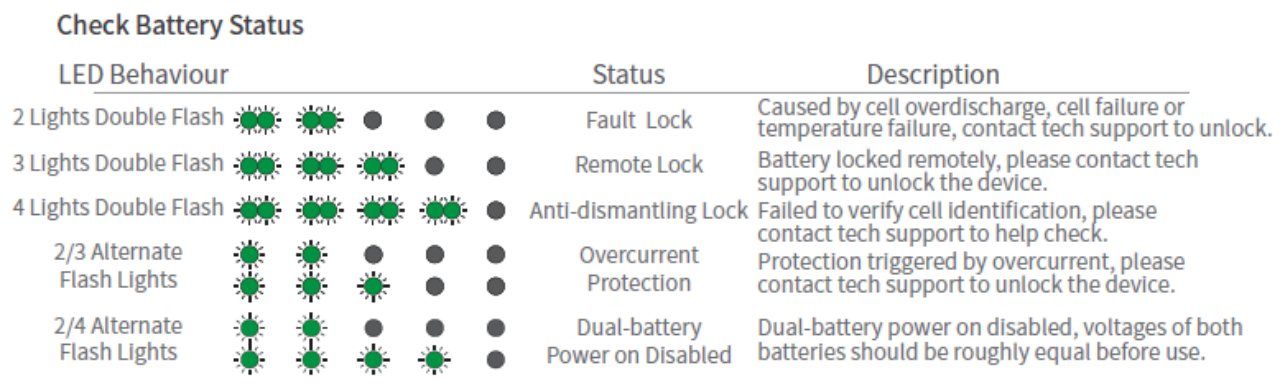
Task: Select the Check Battery Status heading
Action: (180, 26)
